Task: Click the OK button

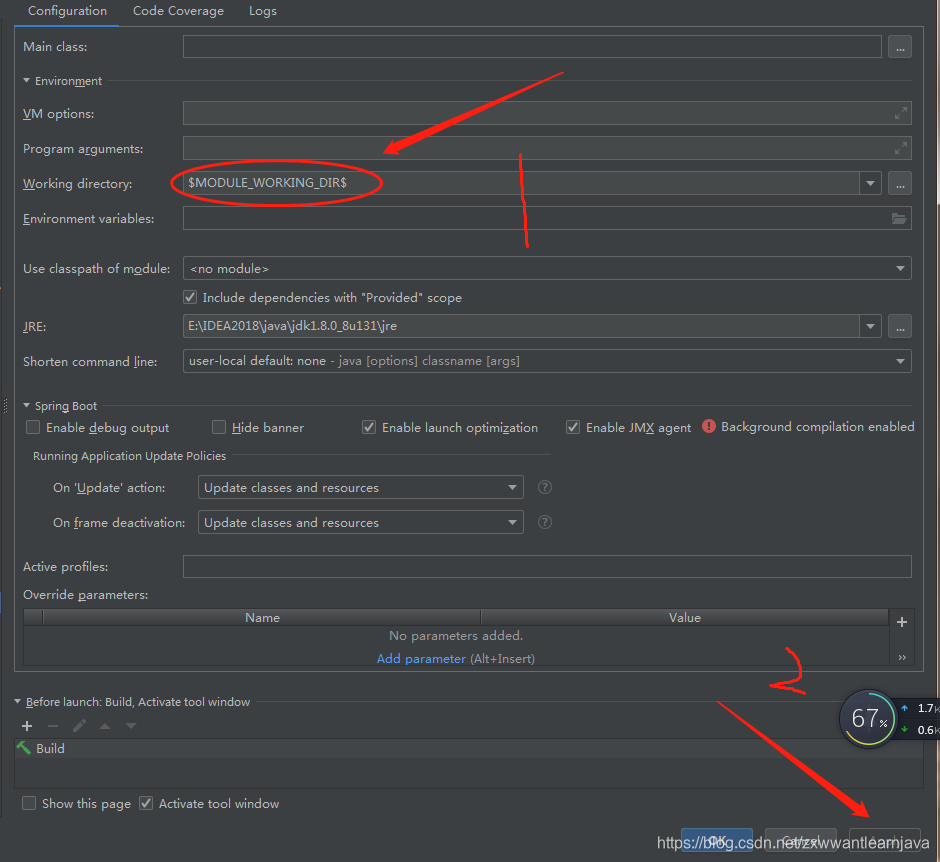Action: [717, 840]
